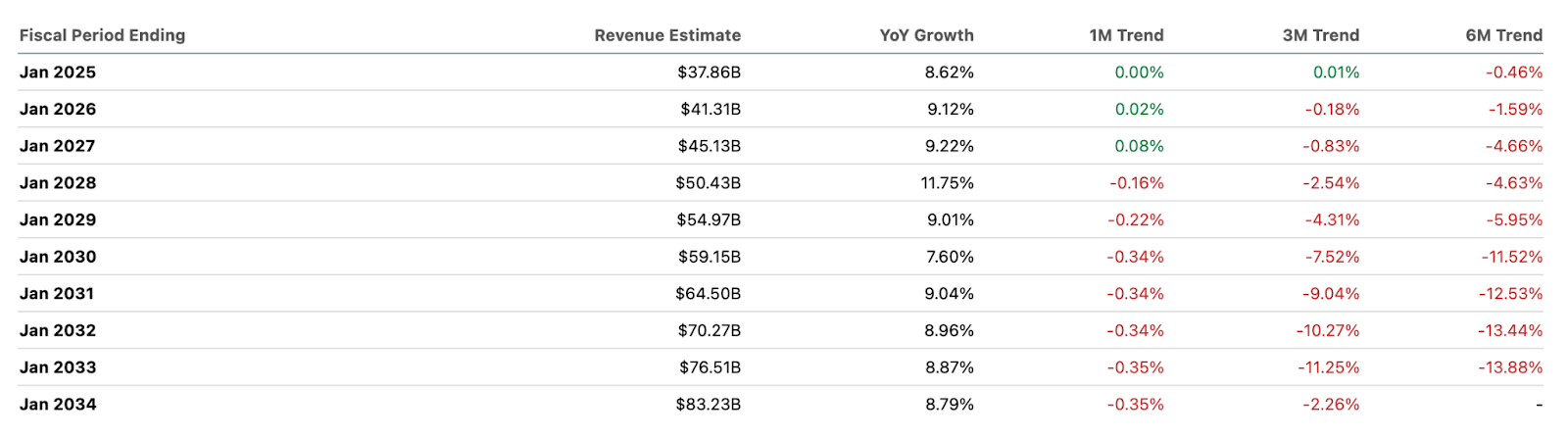Click the Jan 2034 row label
Screen dimensions: 1568x437
[58, 405]
